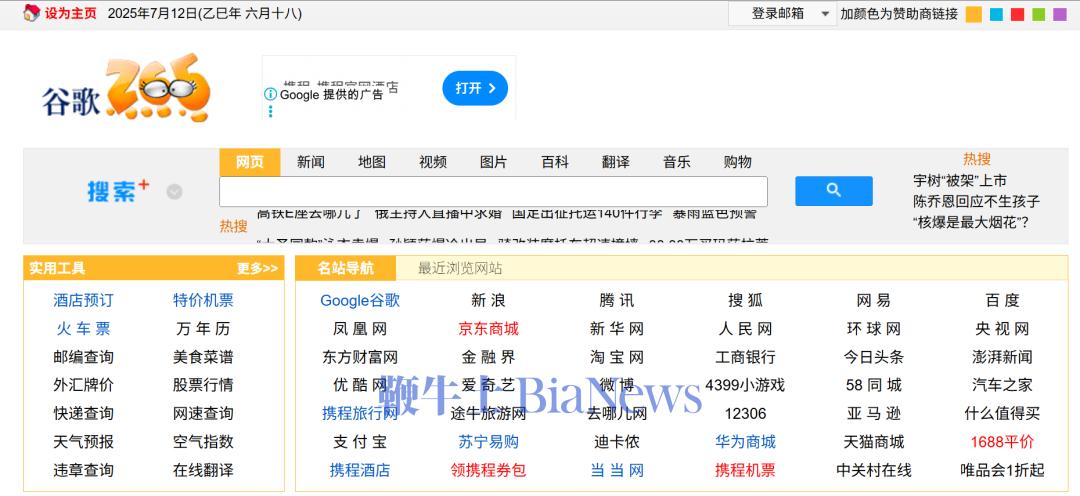The height and width of the screenshot is (496, 1080).
Task: Open the 什么值得买 site link
Action: (1002, 413)
